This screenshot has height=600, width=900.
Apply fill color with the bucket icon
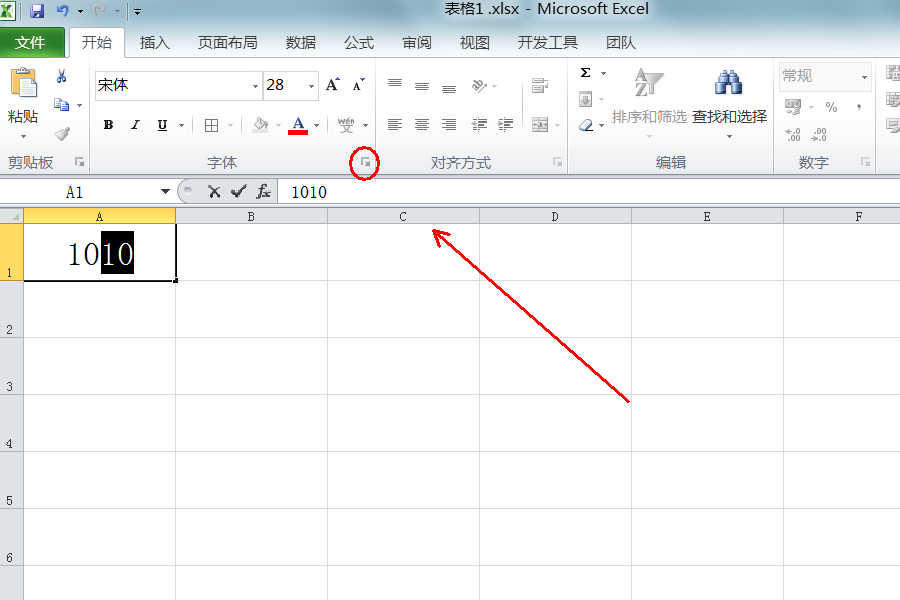coord(260,125)
